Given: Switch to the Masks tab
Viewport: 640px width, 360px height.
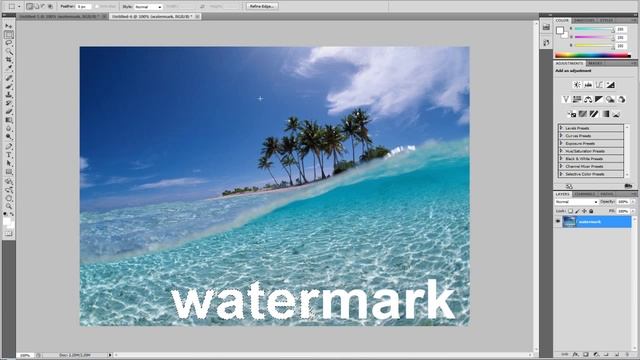Looking at the screenshot, I should pos(596,63).
